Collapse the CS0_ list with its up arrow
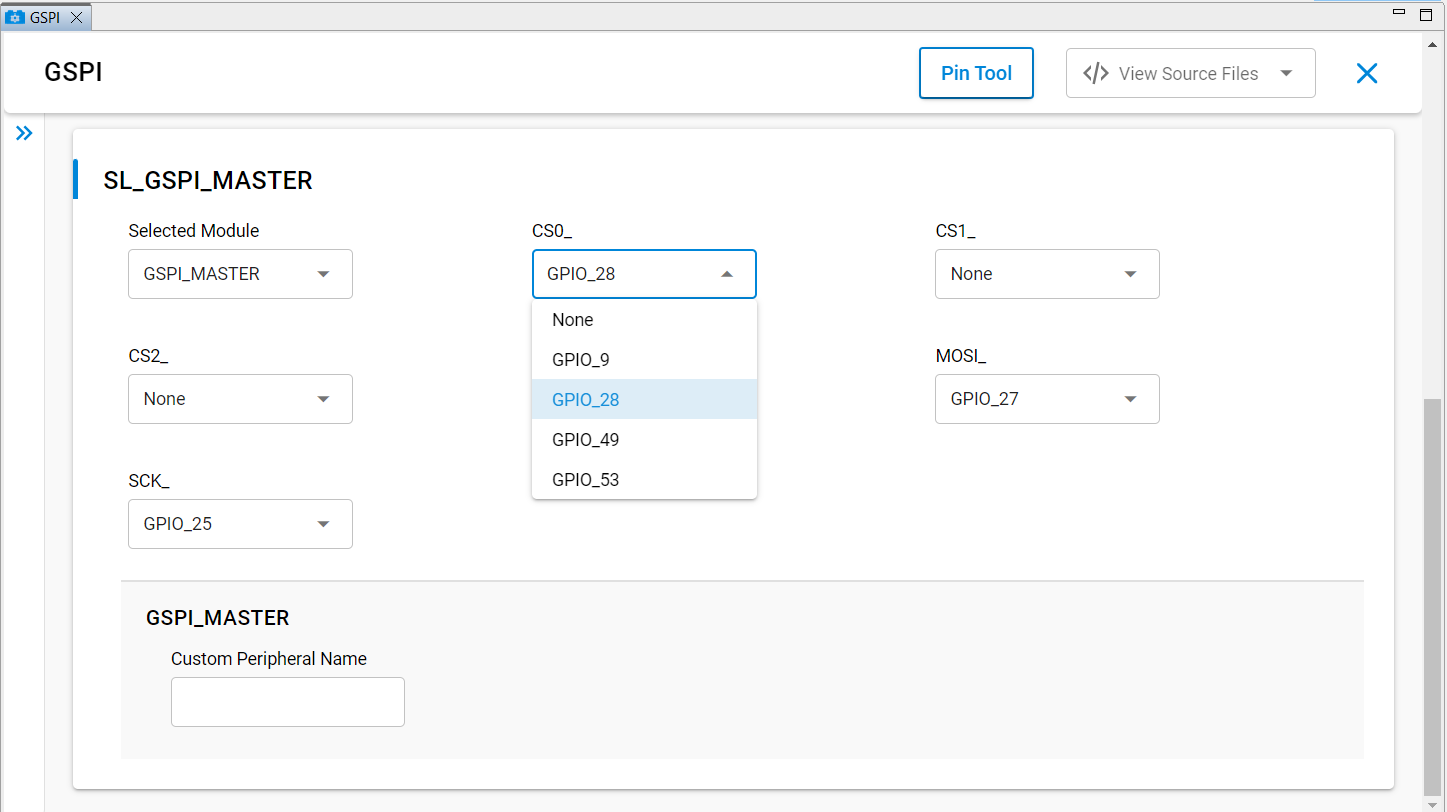 (728, 273)
